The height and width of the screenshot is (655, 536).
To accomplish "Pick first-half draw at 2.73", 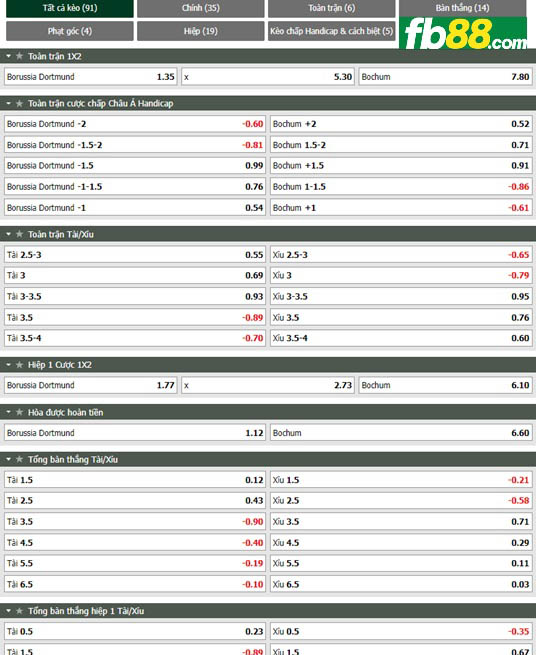I will coord(268,385).
